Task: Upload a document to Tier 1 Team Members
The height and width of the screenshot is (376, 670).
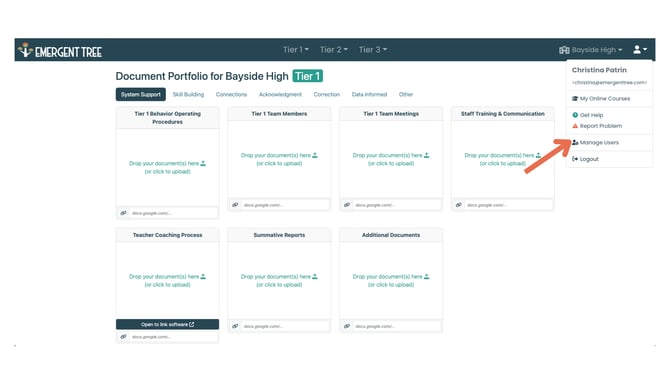Action: 279,159
